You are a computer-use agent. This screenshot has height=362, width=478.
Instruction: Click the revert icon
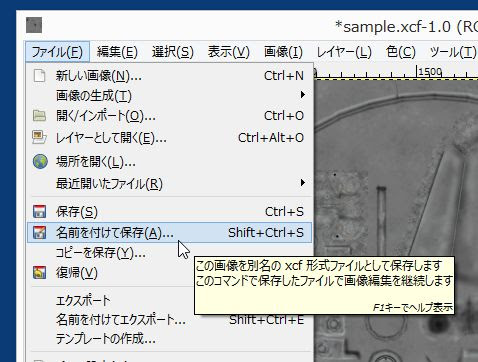tap(39, 273)
